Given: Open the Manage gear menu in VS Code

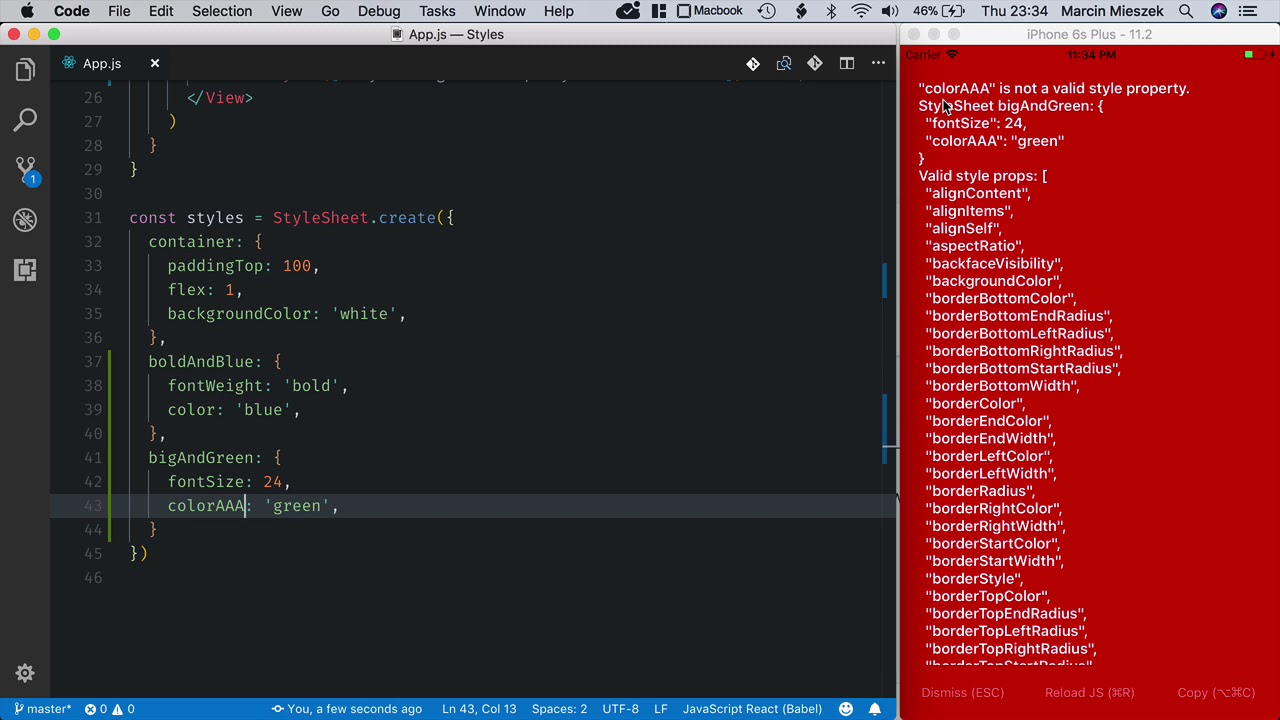Looking at the screenshot, I should click(x=25, y=673).
